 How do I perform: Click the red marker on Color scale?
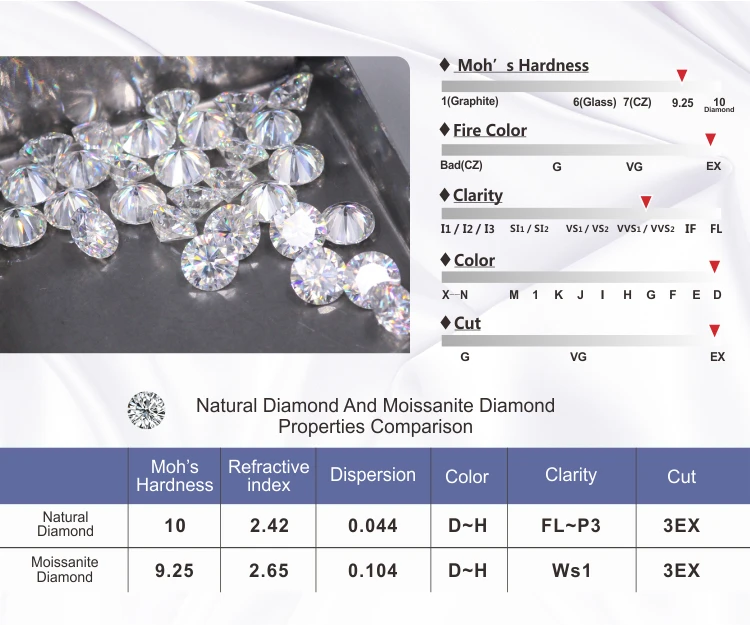[714, 266]
